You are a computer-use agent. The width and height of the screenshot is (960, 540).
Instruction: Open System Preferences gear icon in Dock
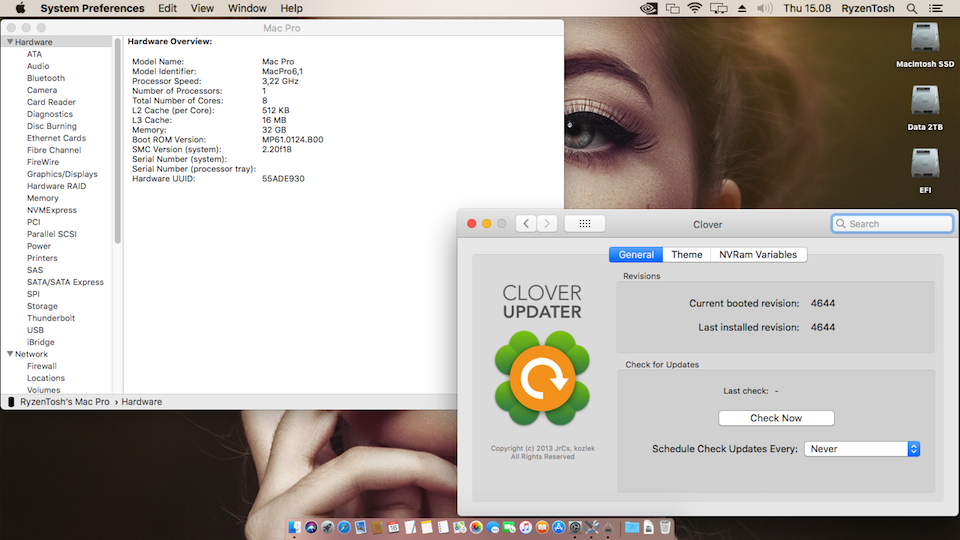tap(575, 527)
